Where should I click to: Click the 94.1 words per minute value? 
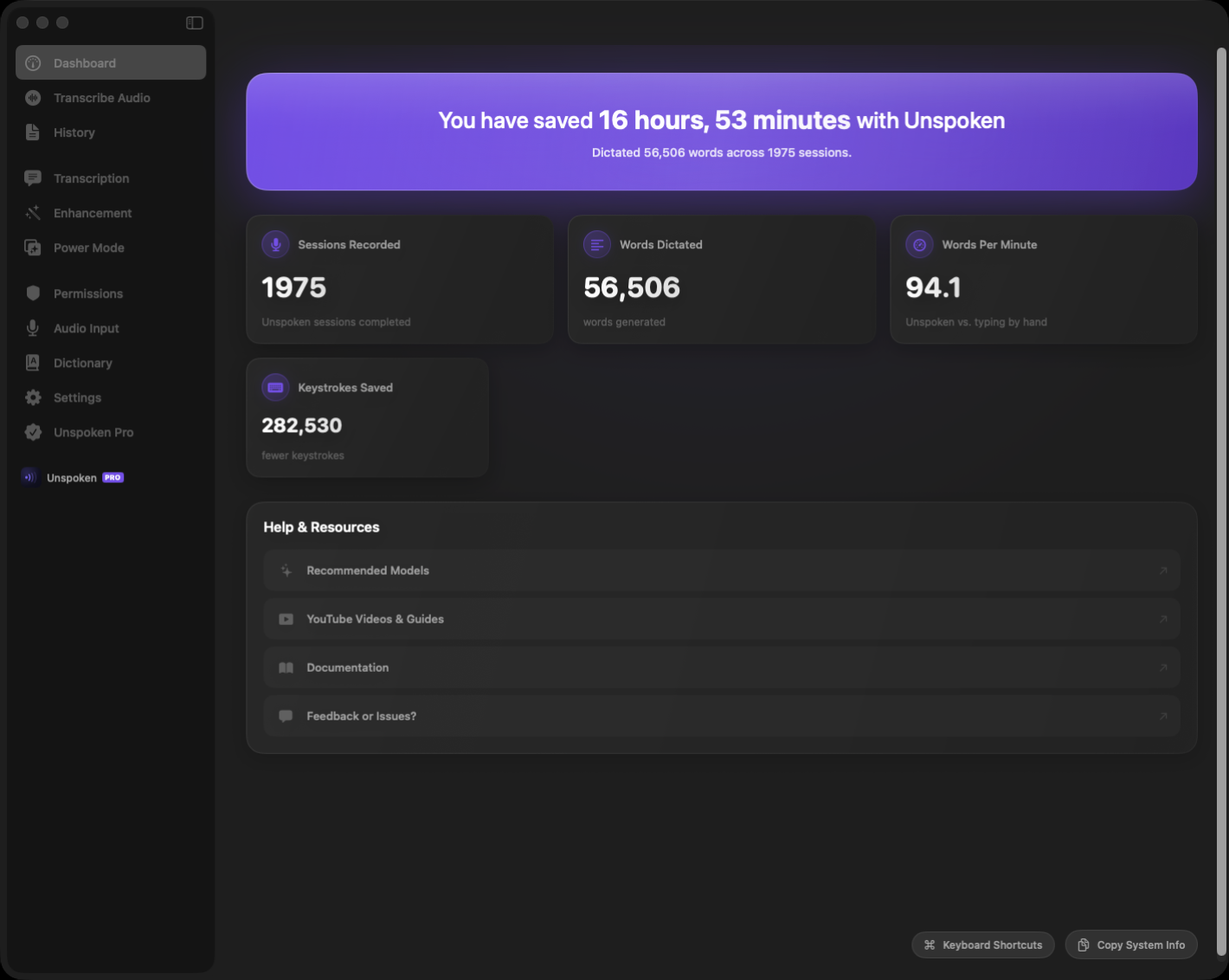point(933,287)
